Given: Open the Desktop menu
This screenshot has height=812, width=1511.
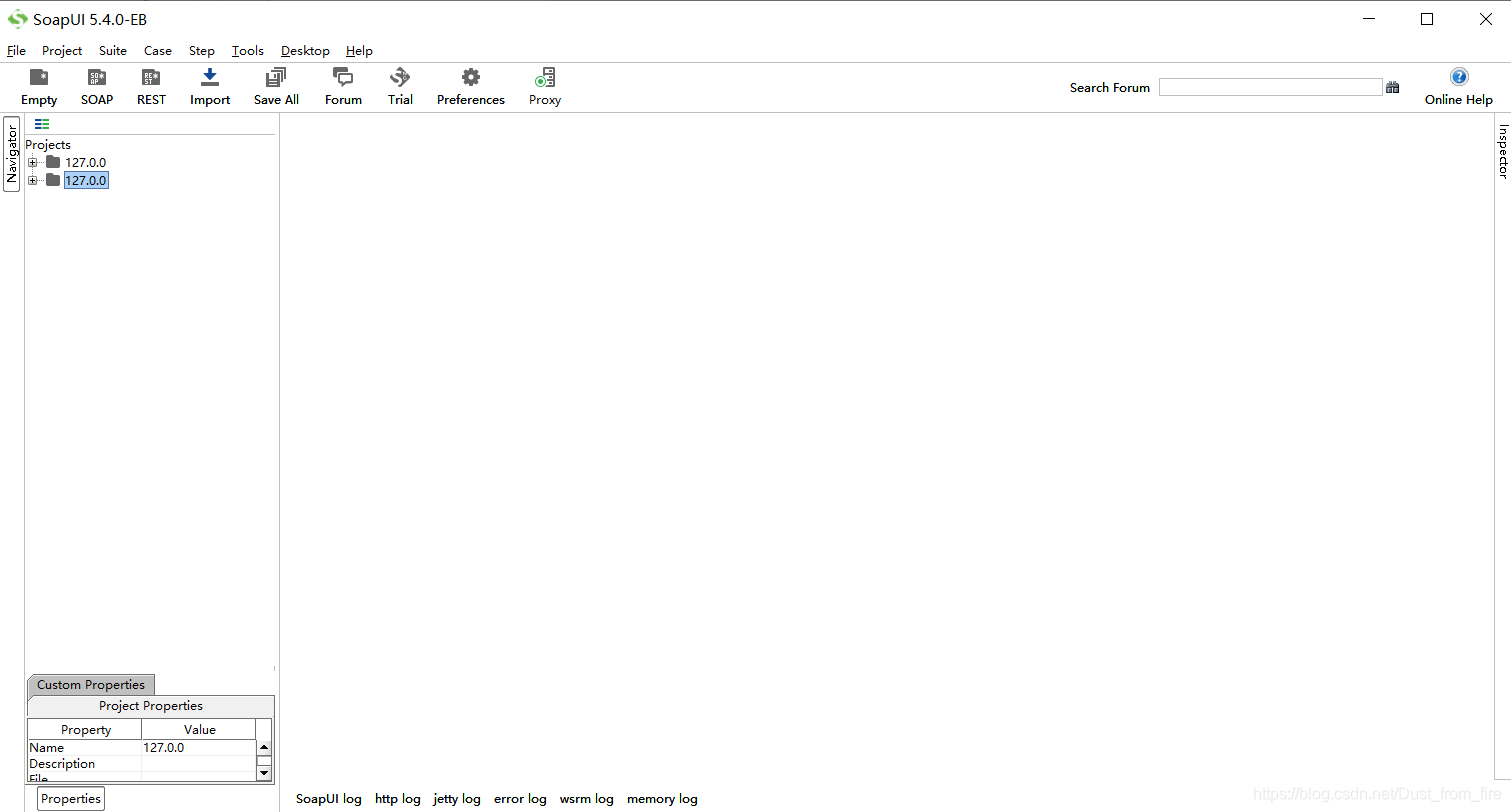Looking at the screenshot, I should click(305, 51).
